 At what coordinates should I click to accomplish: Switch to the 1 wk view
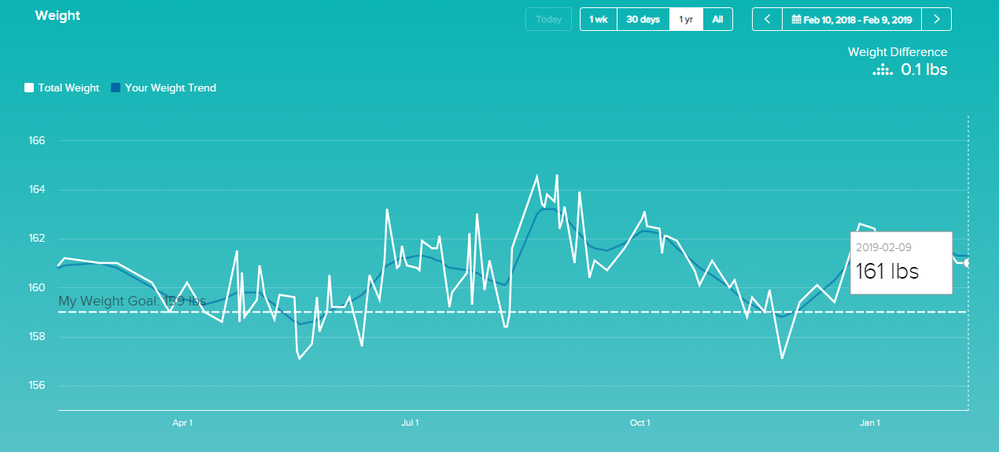[598, 20]
